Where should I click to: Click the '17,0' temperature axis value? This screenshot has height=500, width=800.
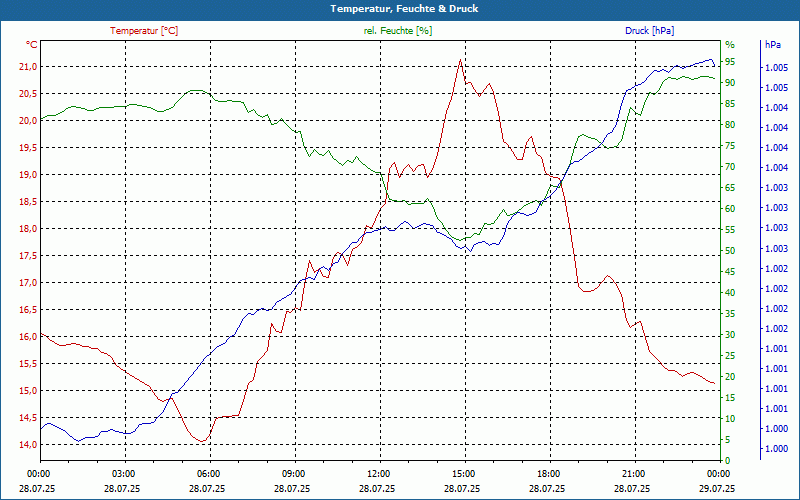29,283
